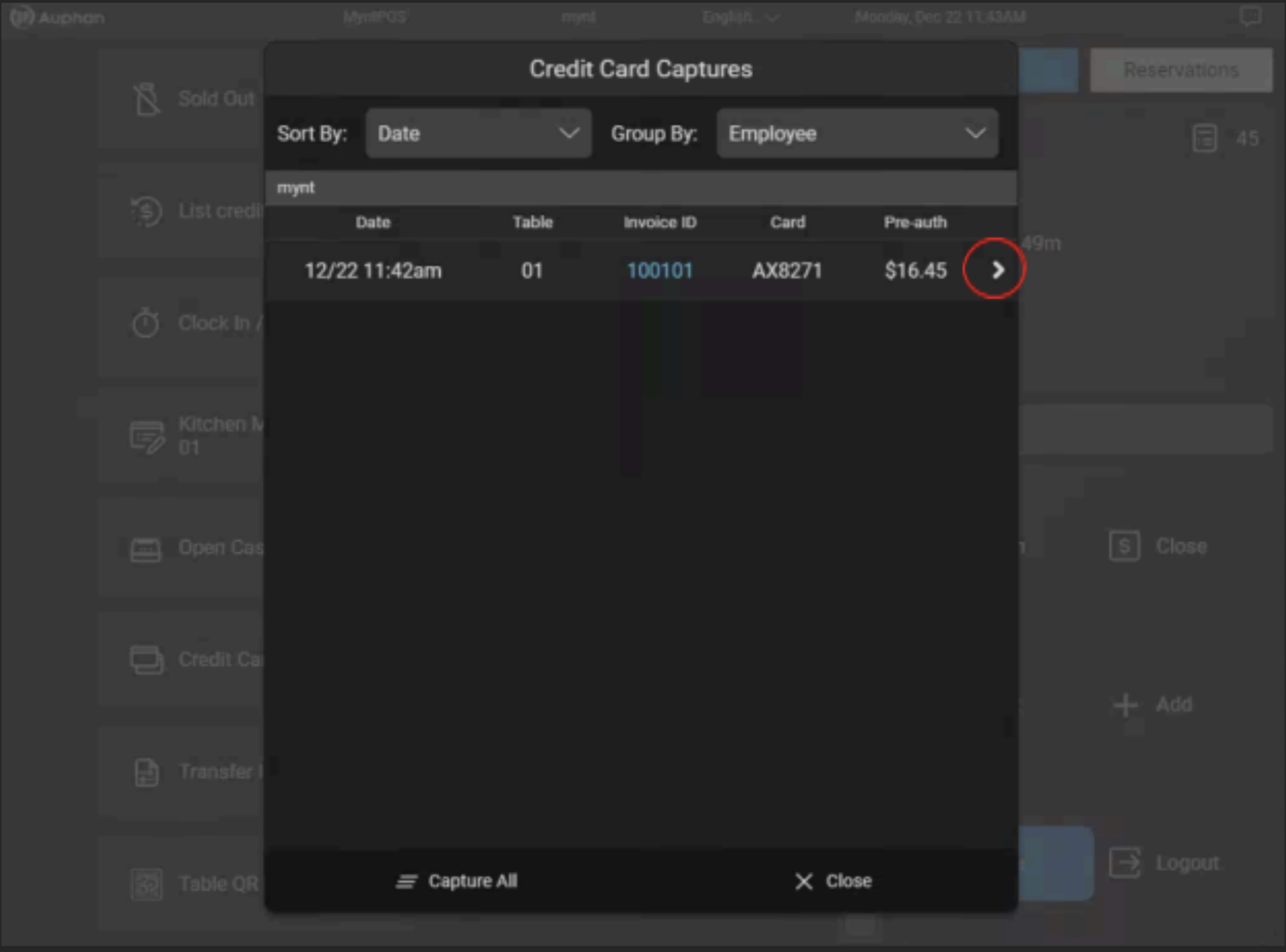Click the Logout icon button
1286x952 pixels.
[x=1125, y=863]
